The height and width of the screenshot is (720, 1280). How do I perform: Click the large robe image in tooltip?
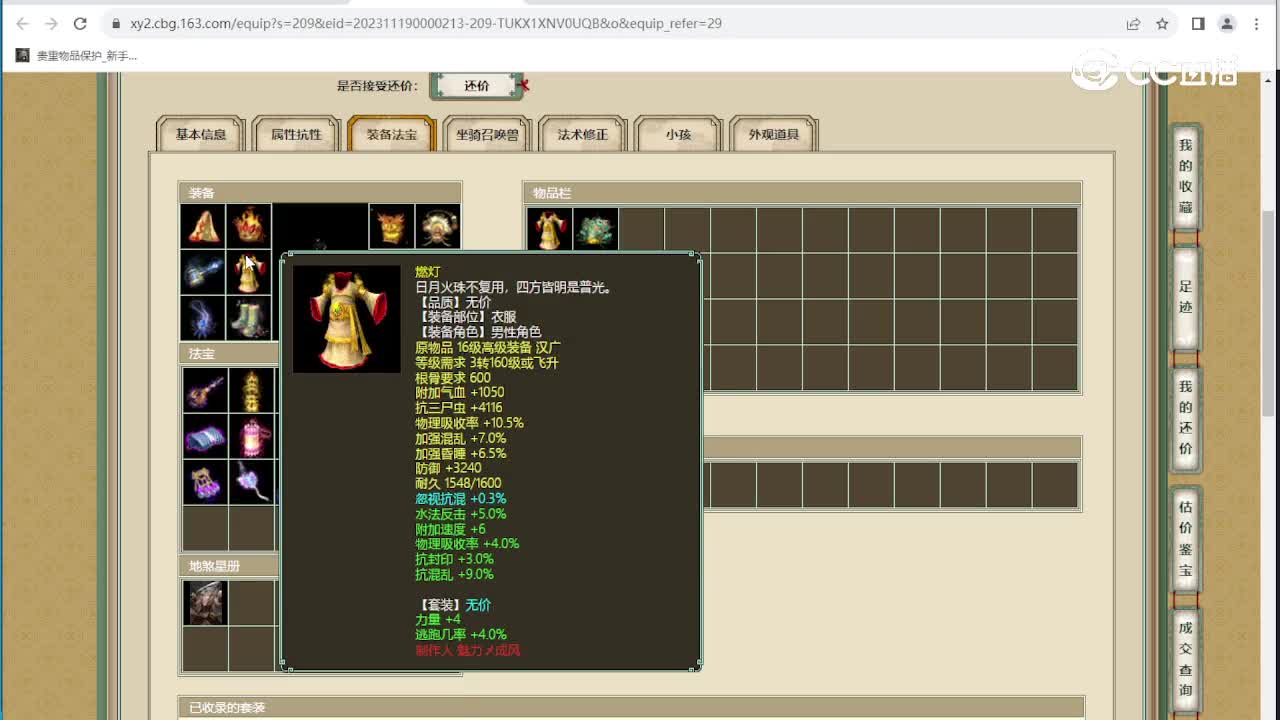tap(347, 319)
